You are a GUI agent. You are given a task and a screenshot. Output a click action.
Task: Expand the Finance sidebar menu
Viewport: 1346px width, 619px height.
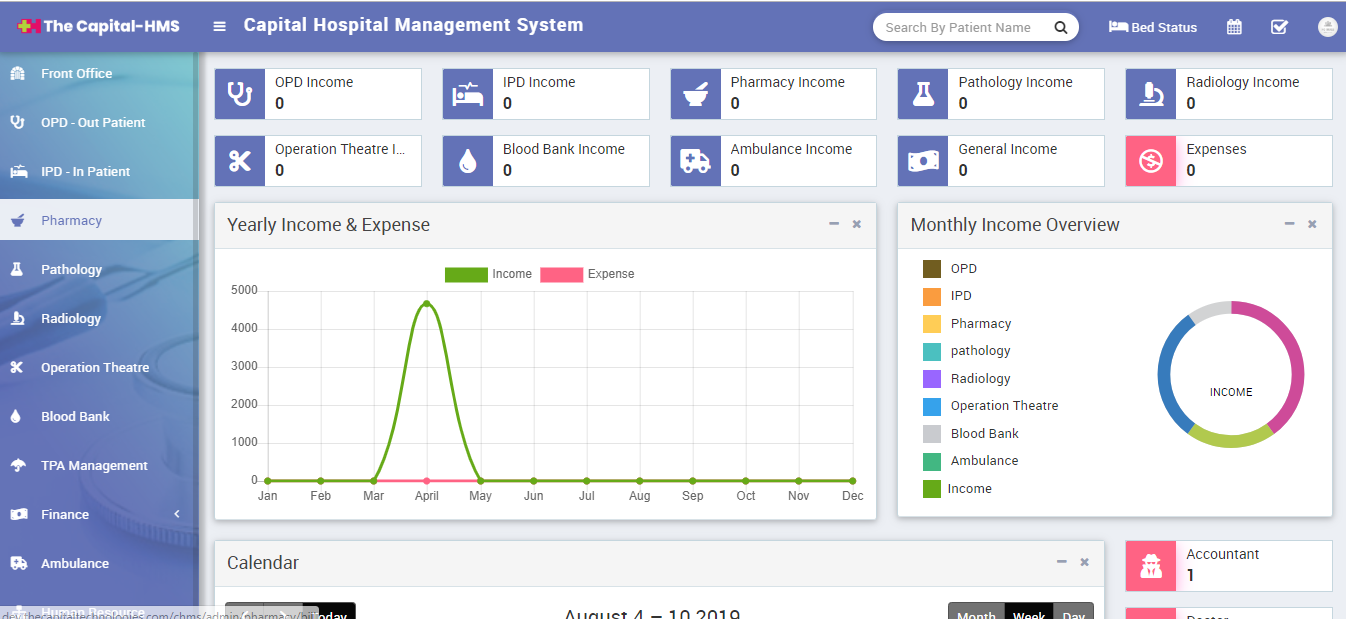(x=98, y=514)
